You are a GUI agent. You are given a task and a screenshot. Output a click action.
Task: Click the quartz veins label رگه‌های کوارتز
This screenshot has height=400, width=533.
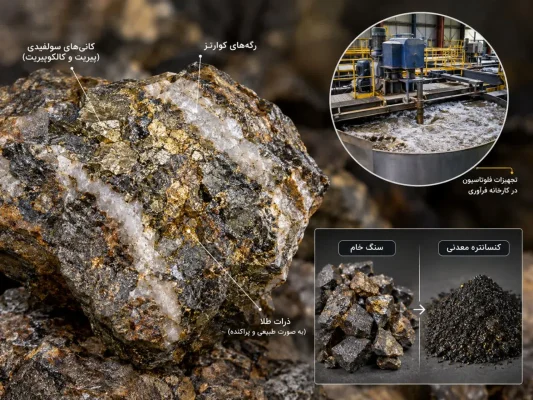coord(230,47)
